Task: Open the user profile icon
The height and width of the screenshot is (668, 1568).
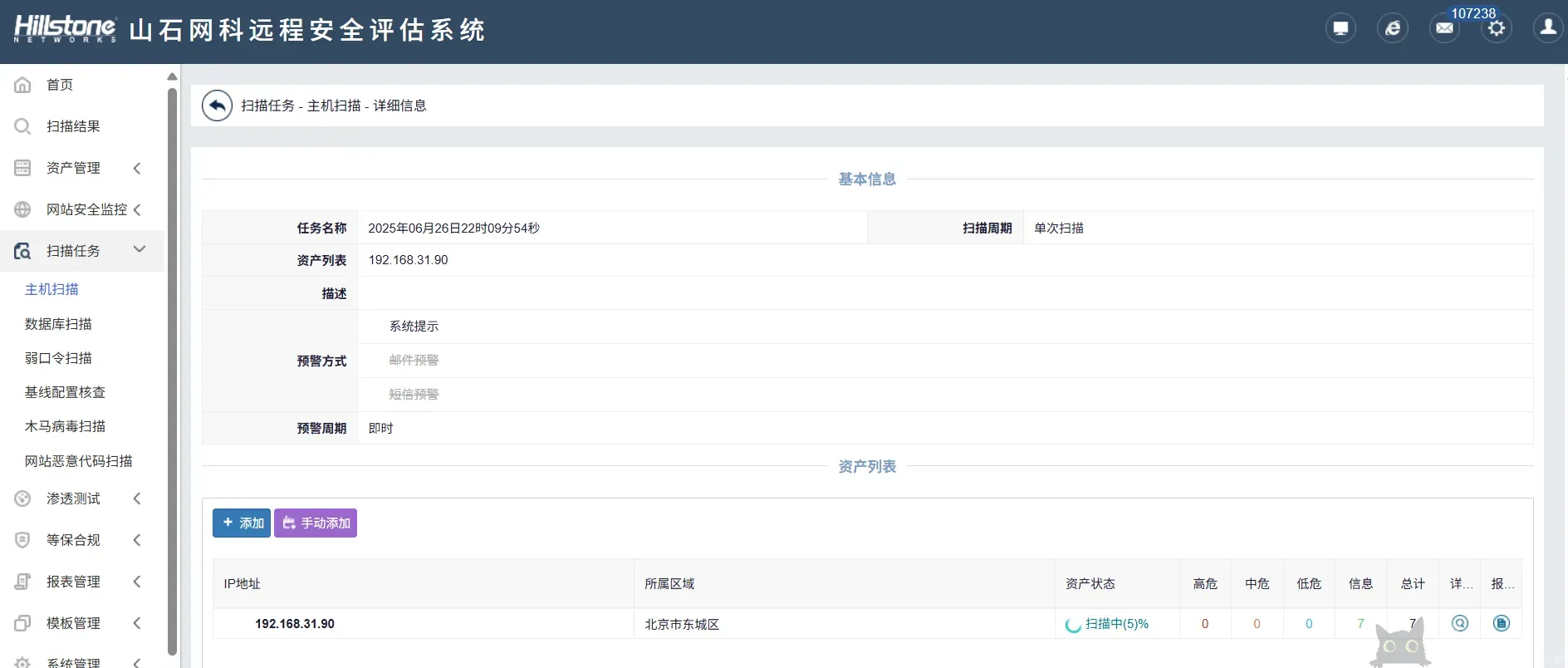Action: (x=1548, y=28)
